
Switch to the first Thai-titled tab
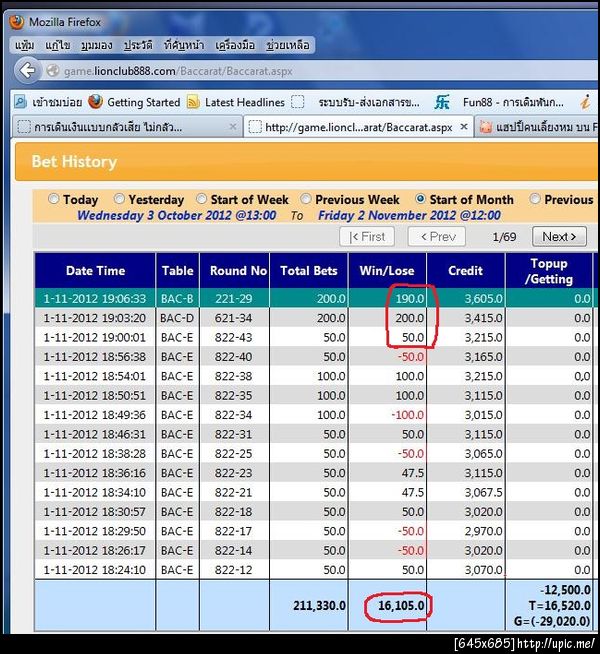pos(126,127)
